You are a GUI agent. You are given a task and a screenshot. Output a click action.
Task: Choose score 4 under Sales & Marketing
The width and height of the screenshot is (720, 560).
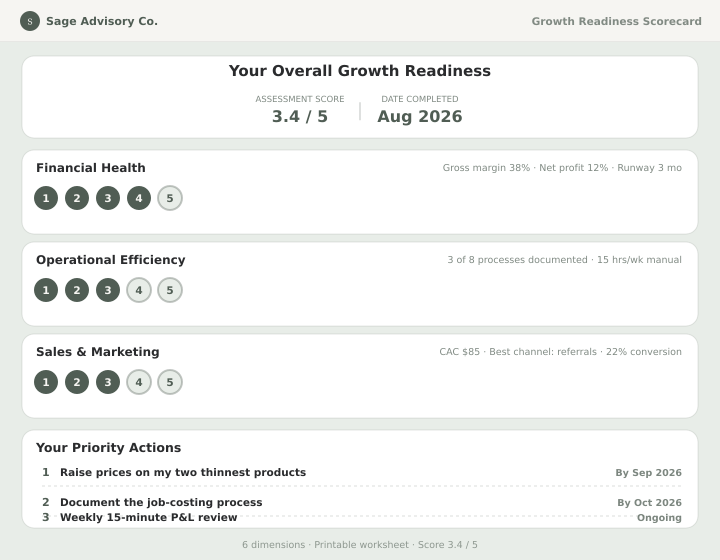pyautogui.click(x=139, y=382)
